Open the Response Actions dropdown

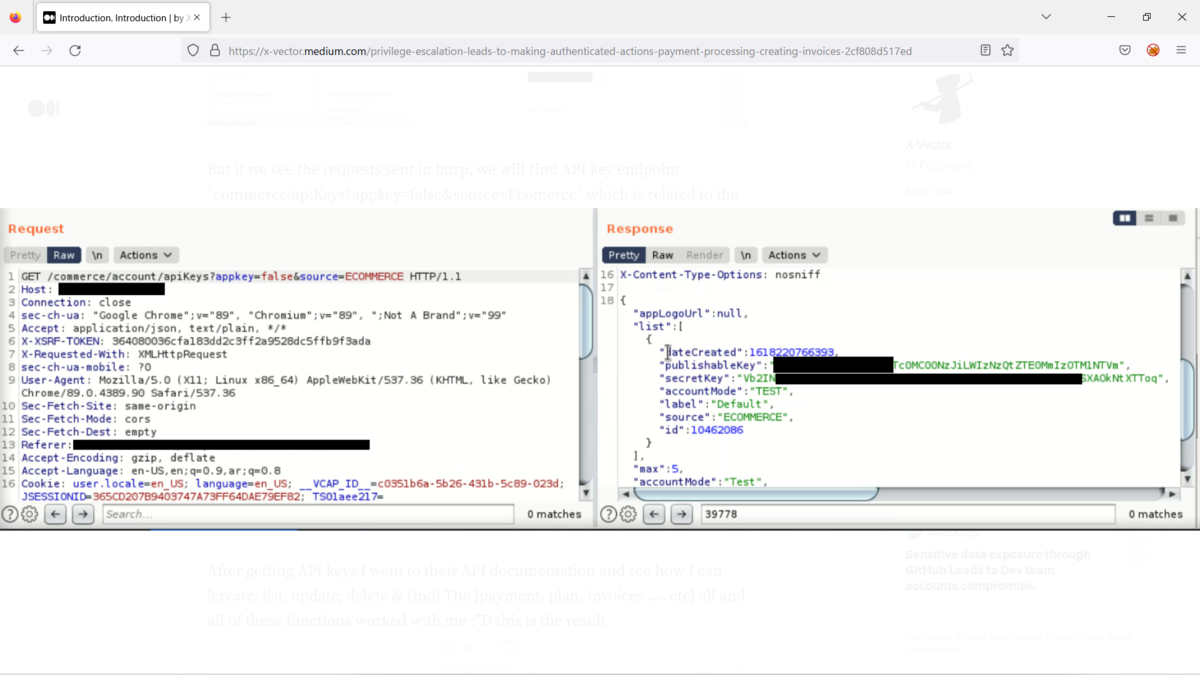click(x=794, y=255)
